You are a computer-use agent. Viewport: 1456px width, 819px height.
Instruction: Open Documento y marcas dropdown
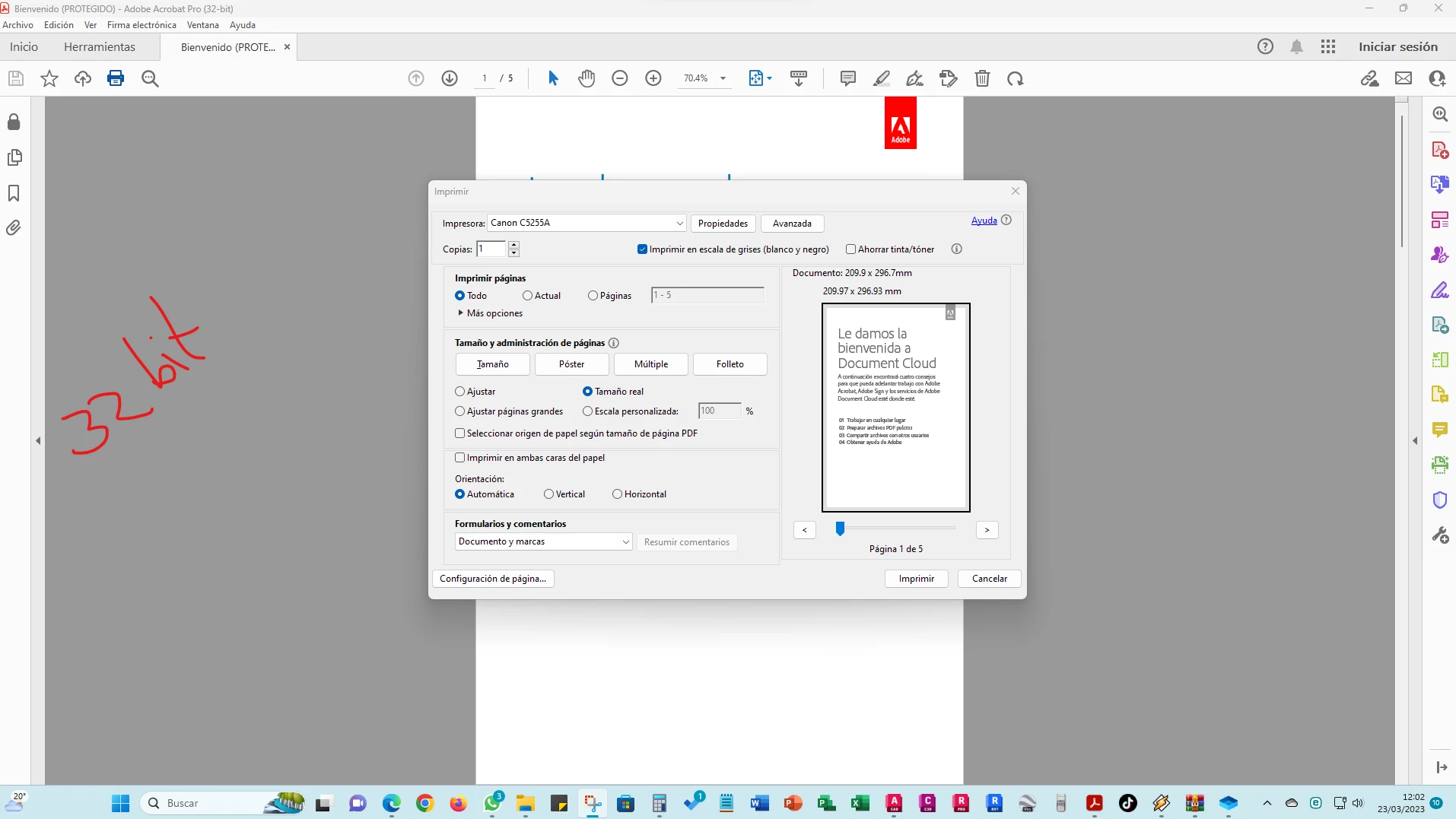[x=543, y=541]
